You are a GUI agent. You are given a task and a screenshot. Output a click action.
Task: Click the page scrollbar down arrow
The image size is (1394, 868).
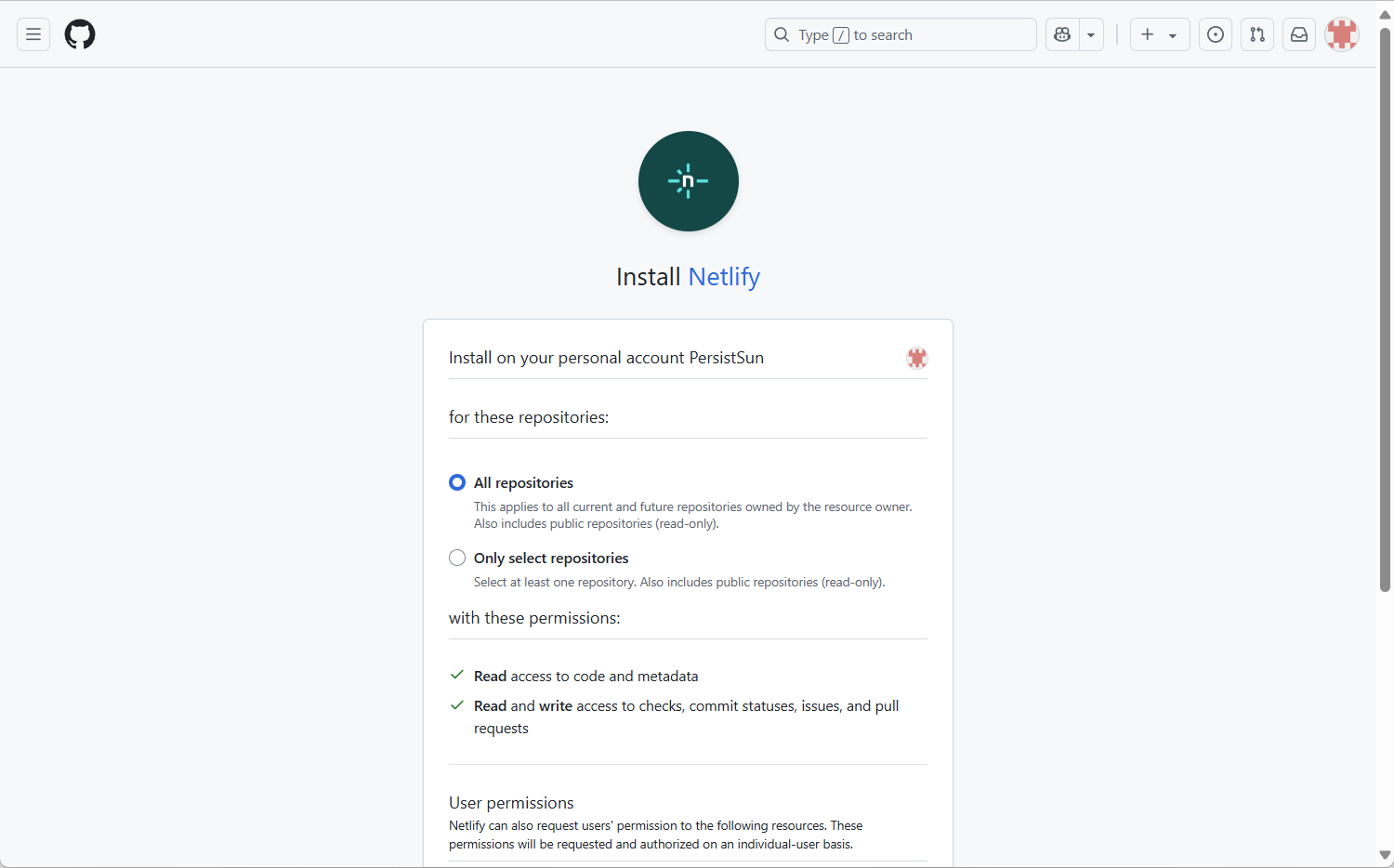click(x=1385, y=855)
